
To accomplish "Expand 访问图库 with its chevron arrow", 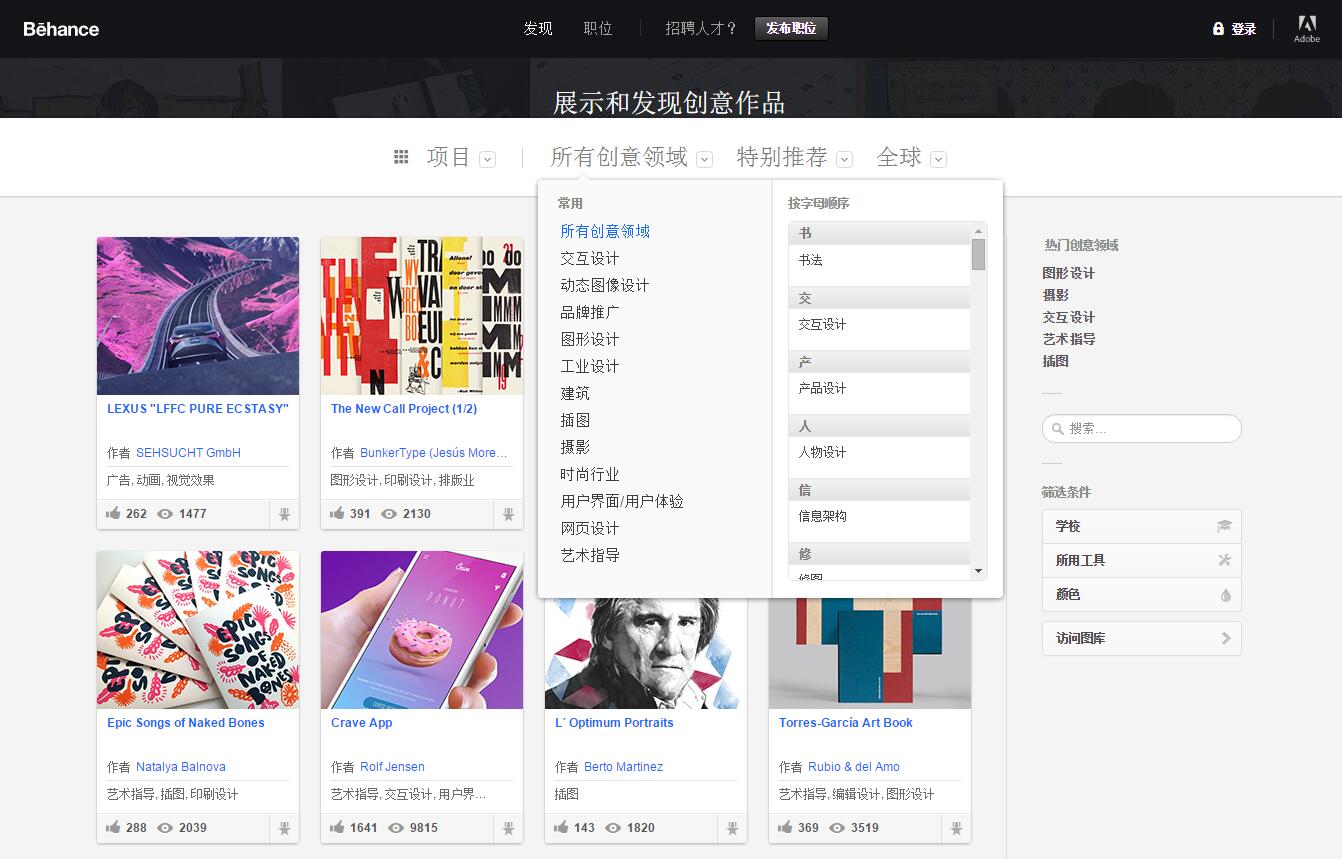I will (1226, 638).
